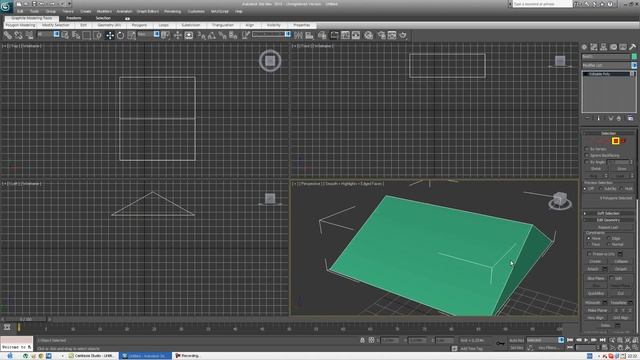The height and width of the screenshot is (360, 640).
Task: Switch to the Freeform ribbon tab
Action: tap(73, 18)
